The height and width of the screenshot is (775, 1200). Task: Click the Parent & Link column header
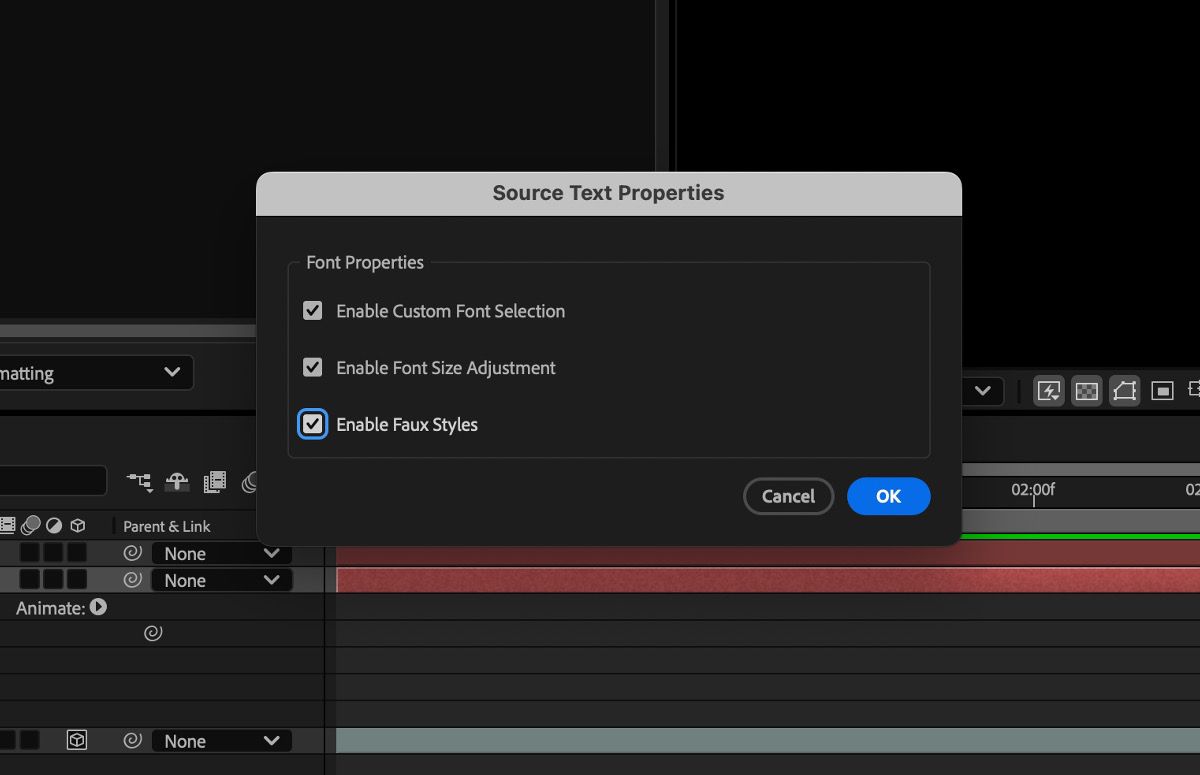pos(165,526)
